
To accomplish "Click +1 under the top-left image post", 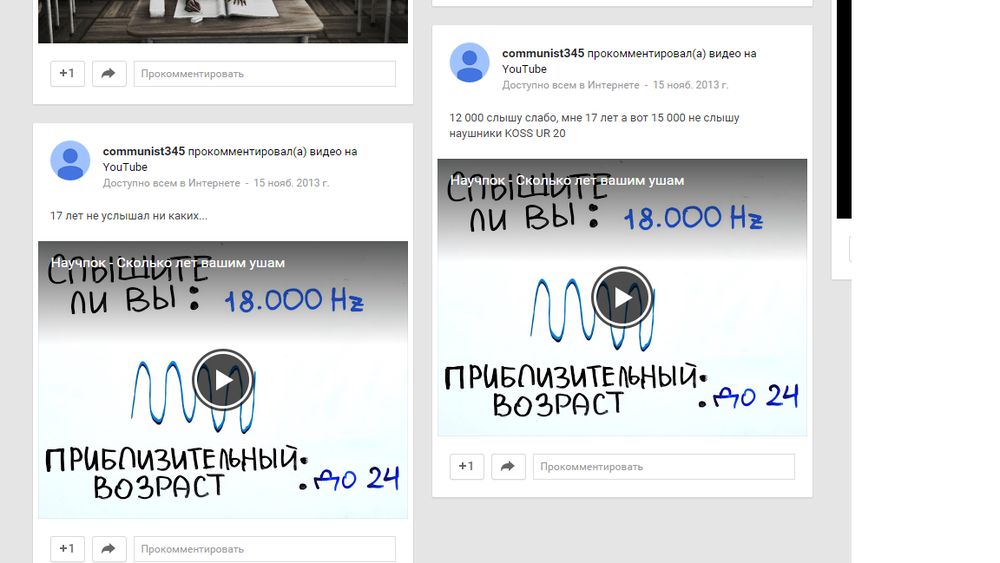I will (67, 74).
